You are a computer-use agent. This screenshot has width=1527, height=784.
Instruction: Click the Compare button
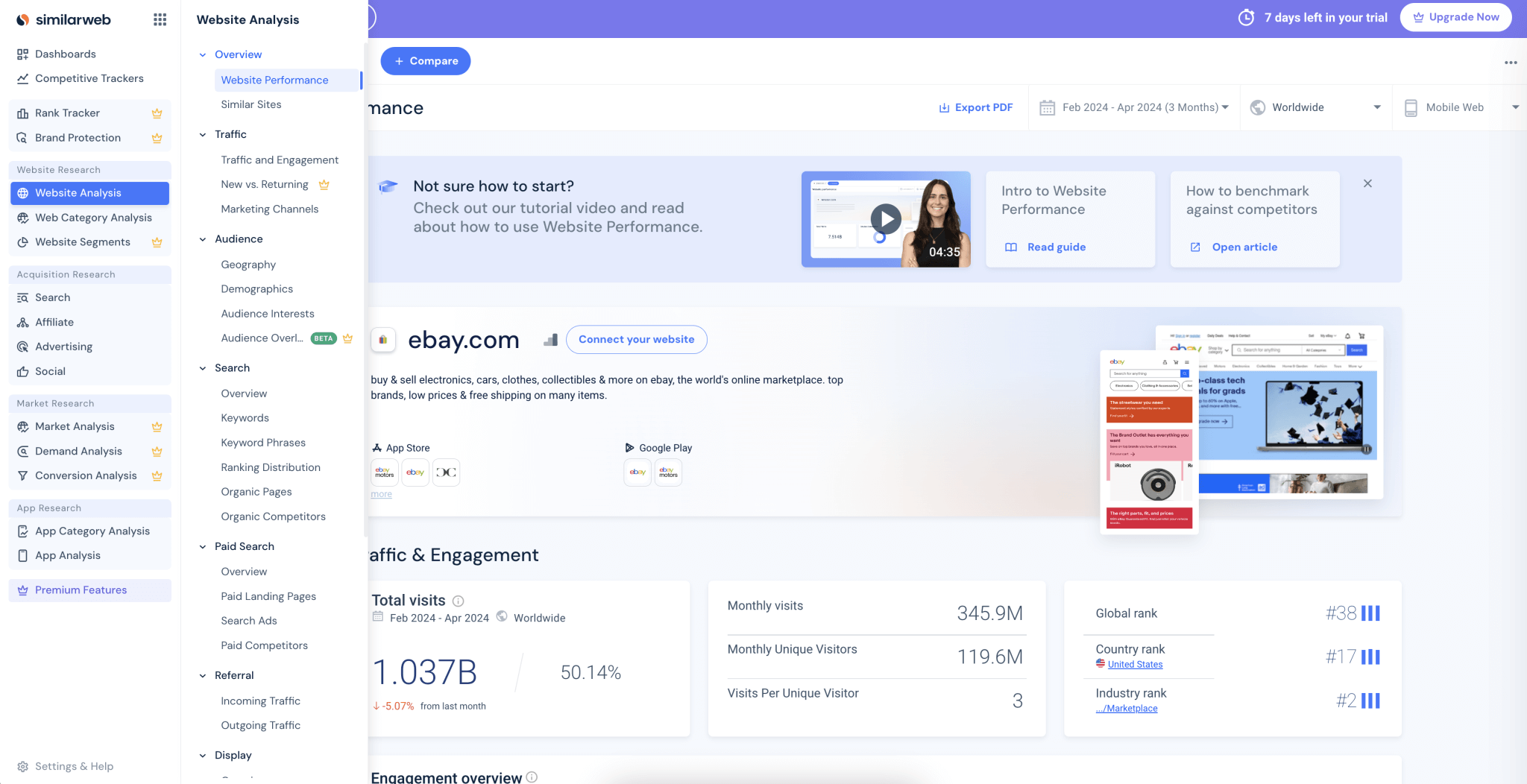pos(425,60)
